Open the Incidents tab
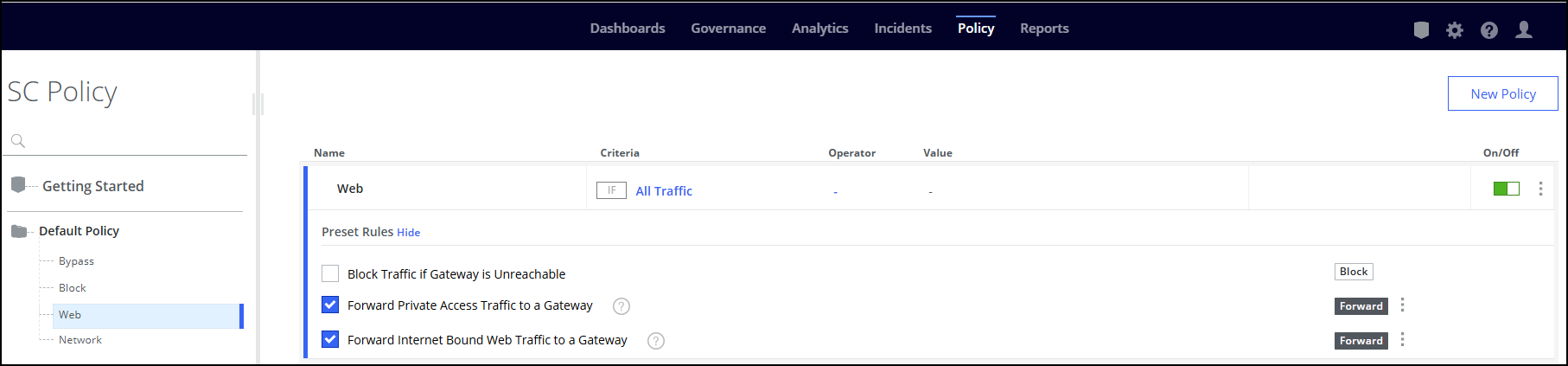 902,29
